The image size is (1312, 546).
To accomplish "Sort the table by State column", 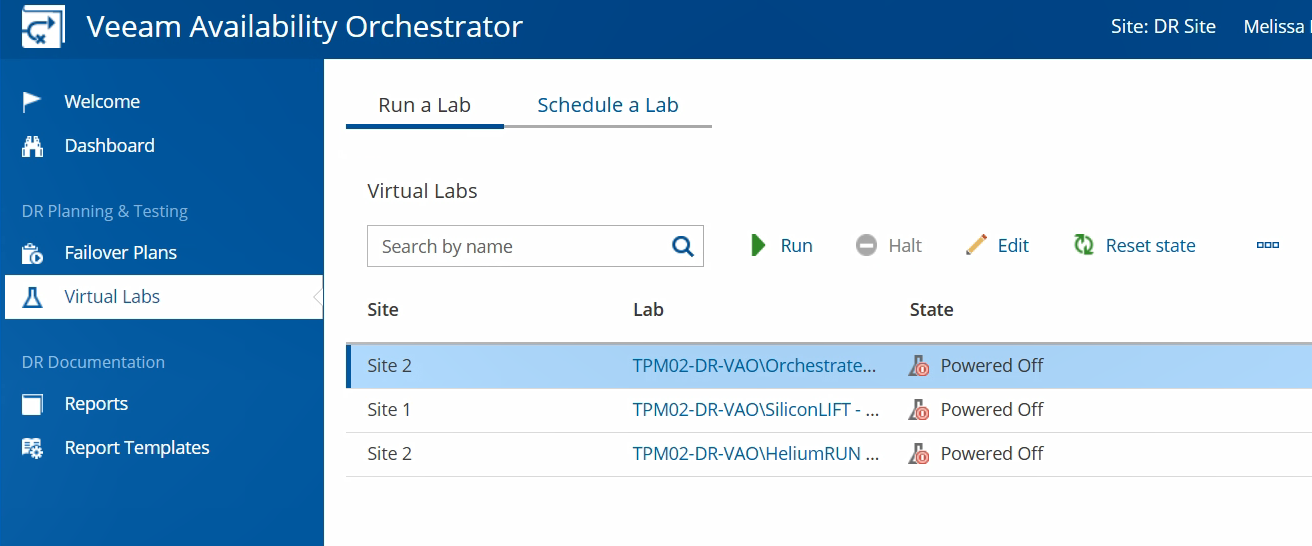I will [x=931, y=310].
